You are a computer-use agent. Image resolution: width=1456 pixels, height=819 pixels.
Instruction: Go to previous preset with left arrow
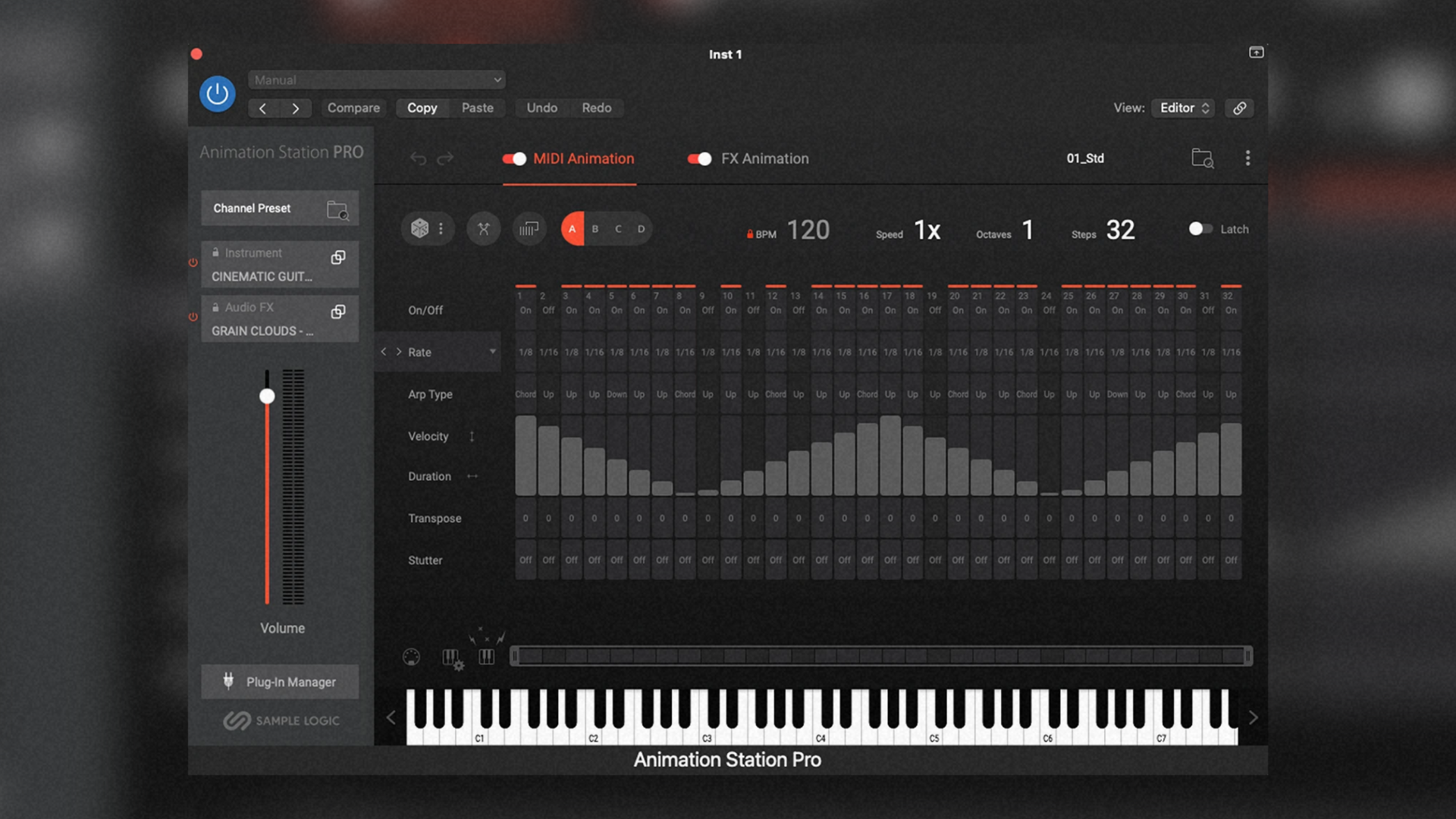262,108
